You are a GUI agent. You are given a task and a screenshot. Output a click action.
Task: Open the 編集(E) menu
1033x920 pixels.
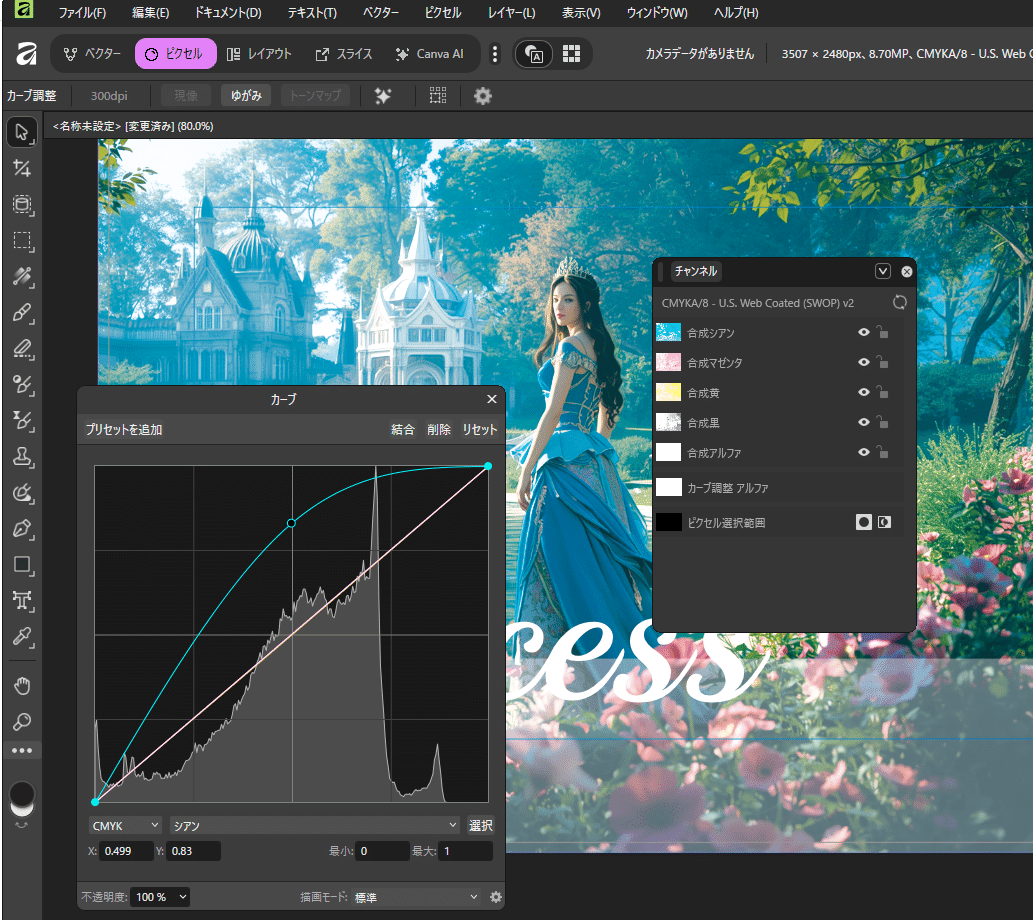[x=150, y=13]
